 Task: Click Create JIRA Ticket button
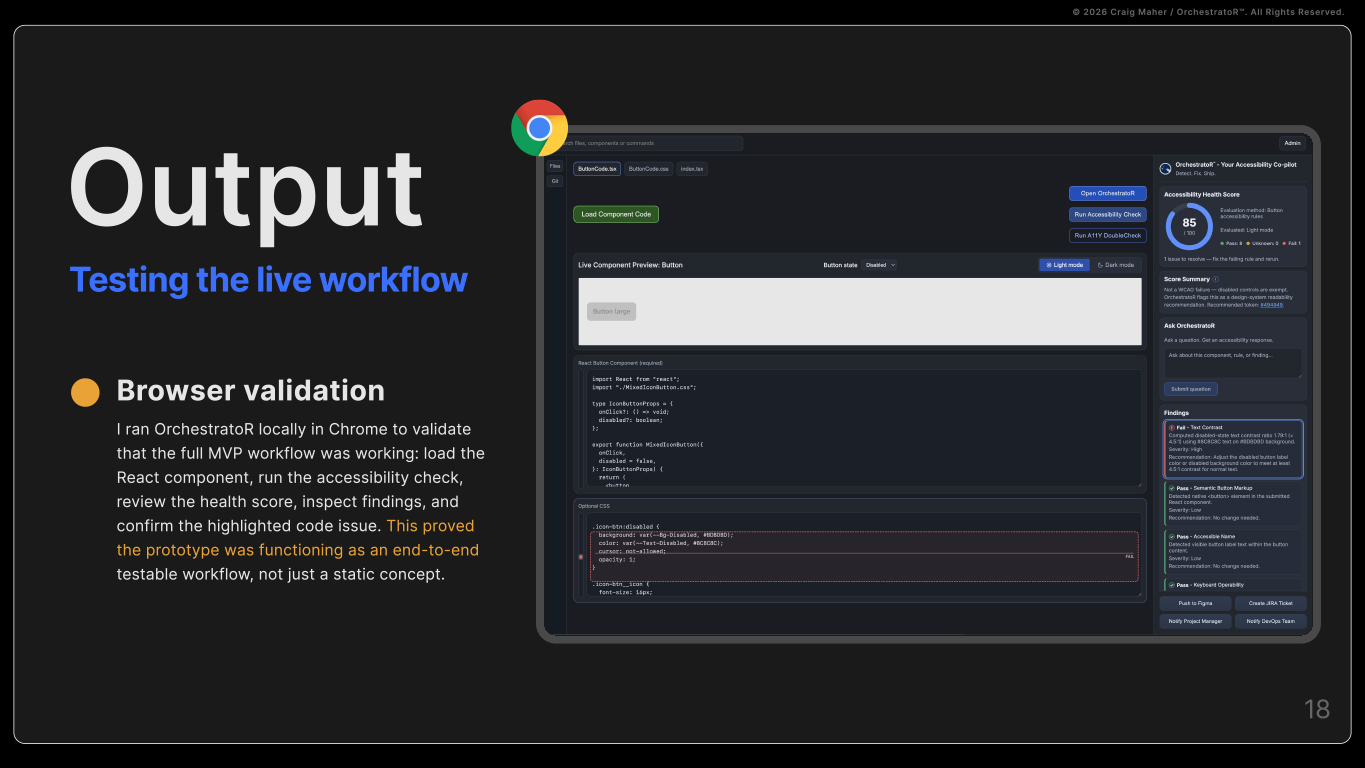[x=1270, y=603]
